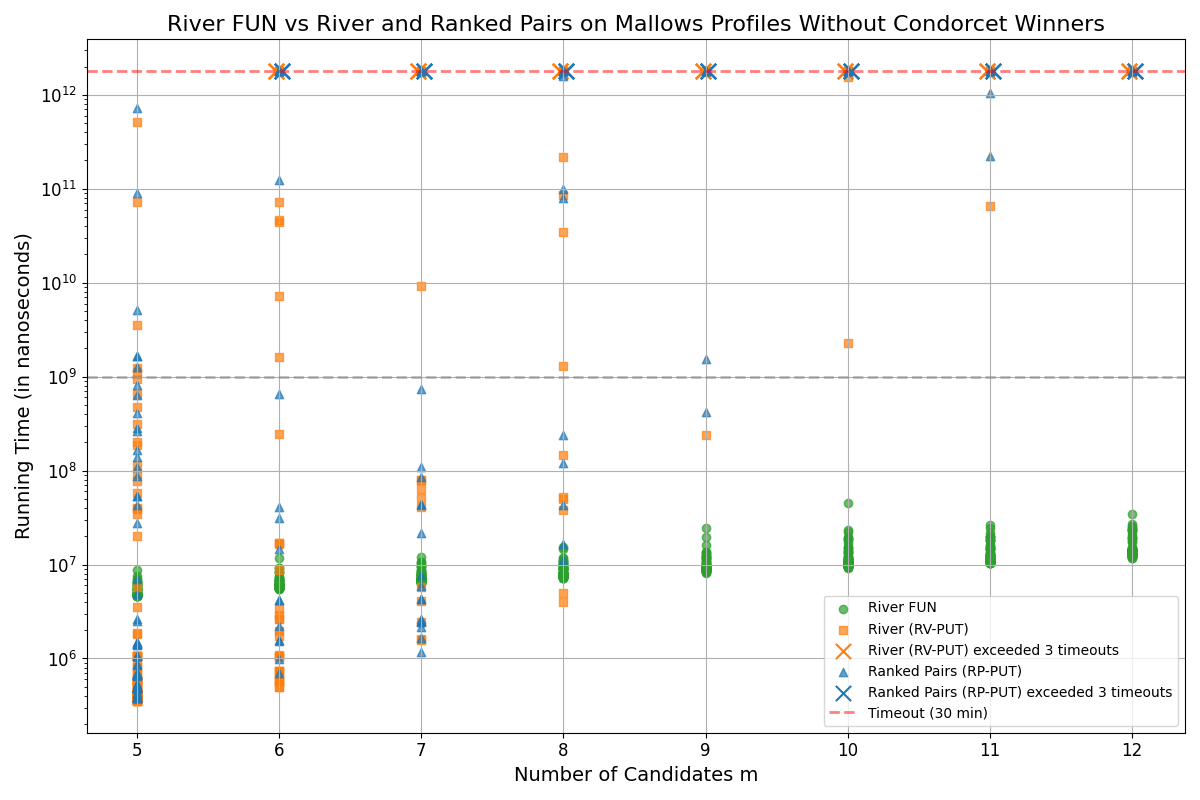
Task: Click the blue X timeout legend marker
Action: 843,692
